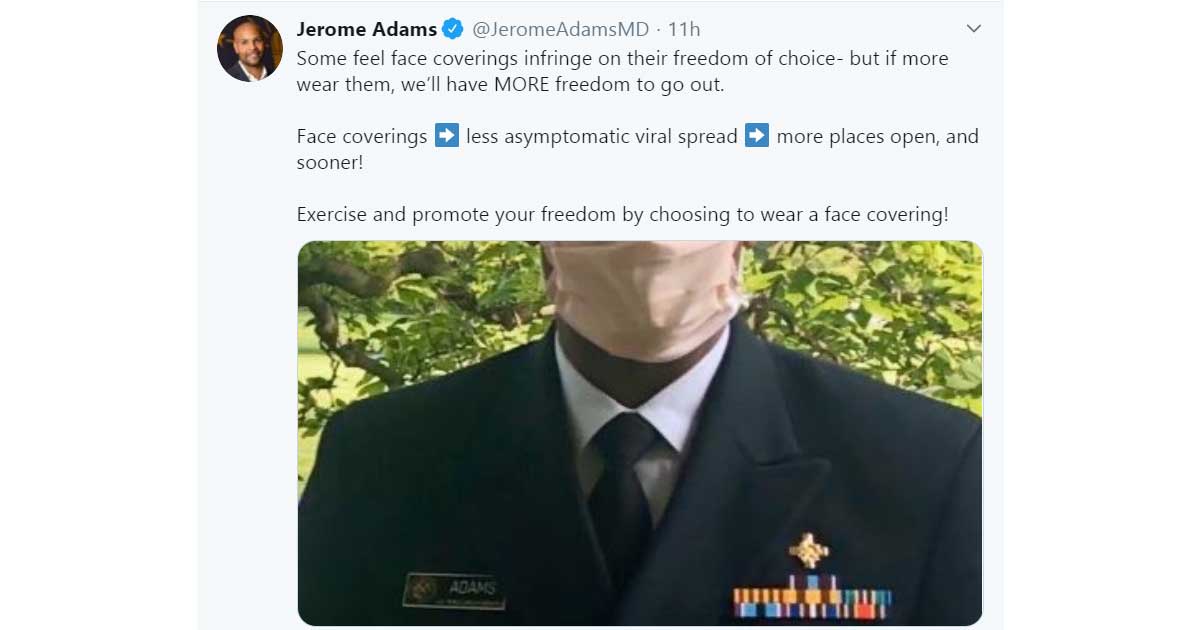1200x630 pixels.
Task: Open the 11h timestamp permalink
Action: click(684, 29)
